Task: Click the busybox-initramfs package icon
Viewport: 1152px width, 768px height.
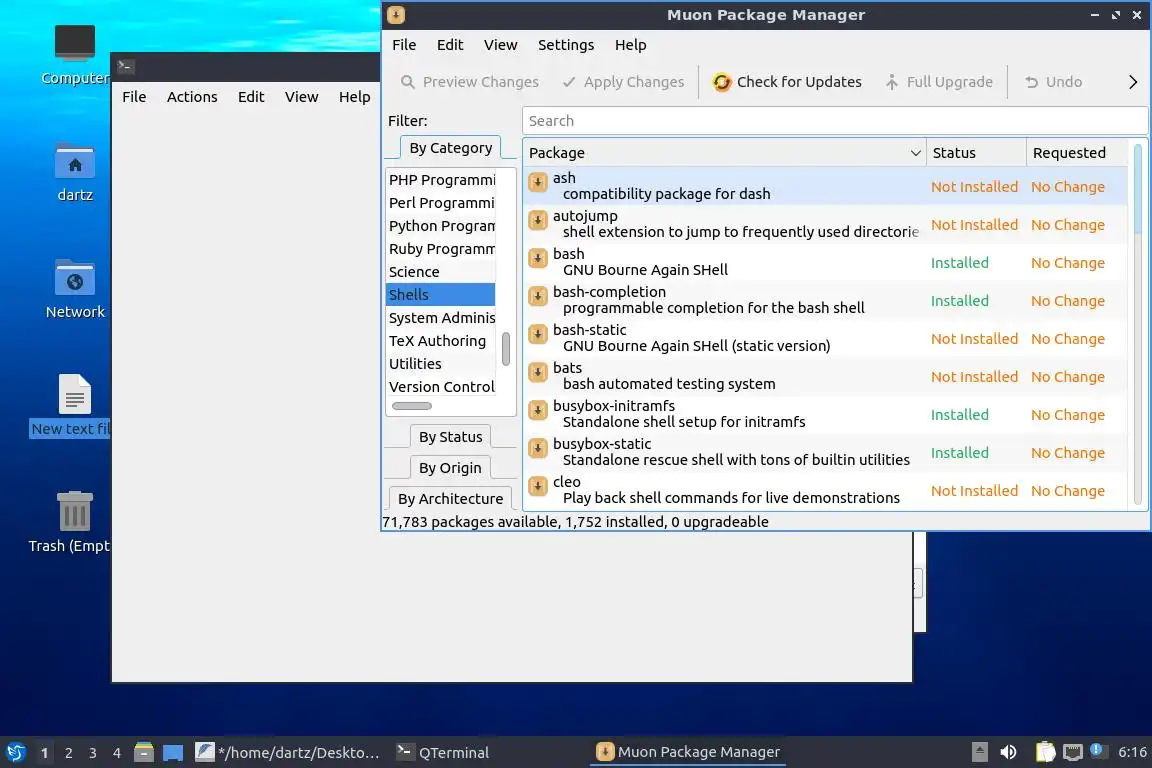Action: click(x=538, y=409)
